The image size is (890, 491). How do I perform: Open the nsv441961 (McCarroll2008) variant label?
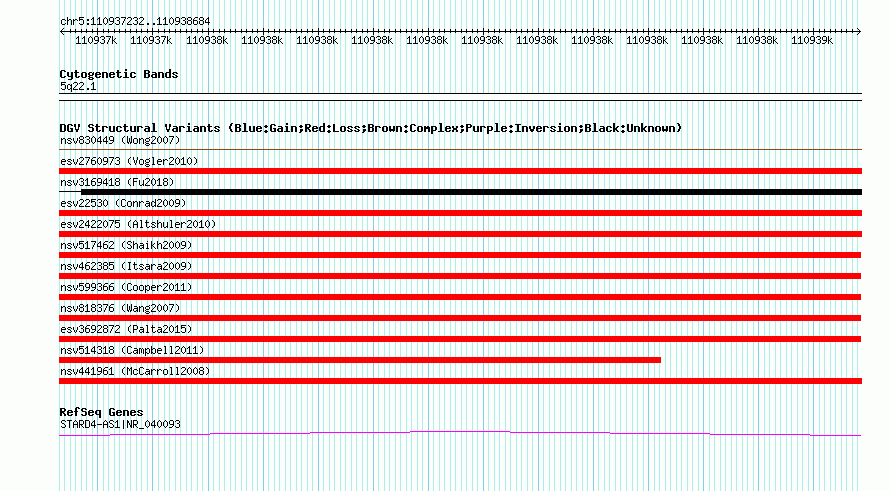coord(135,371)
